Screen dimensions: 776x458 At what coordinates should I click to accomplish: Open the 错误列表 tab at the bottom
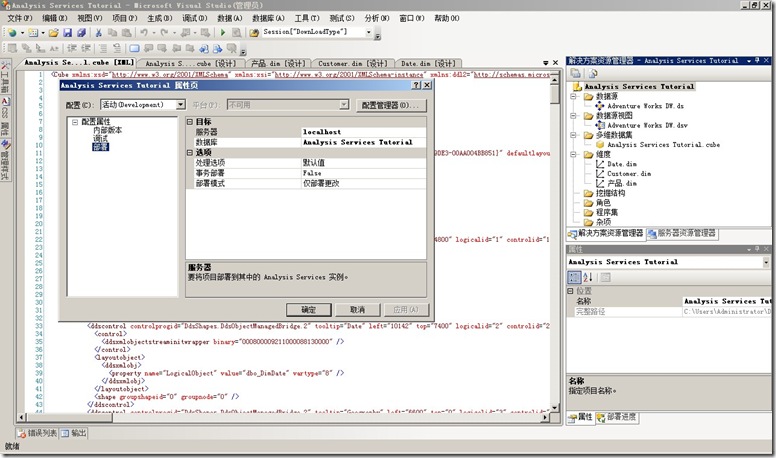38,433
